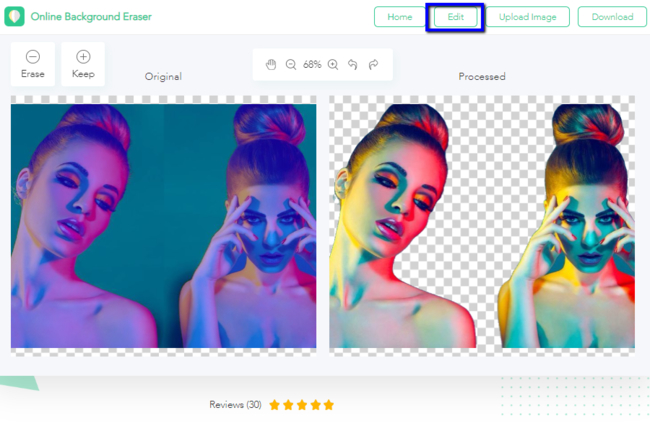
Task: Click the Original label
Action: coord(163,77)
